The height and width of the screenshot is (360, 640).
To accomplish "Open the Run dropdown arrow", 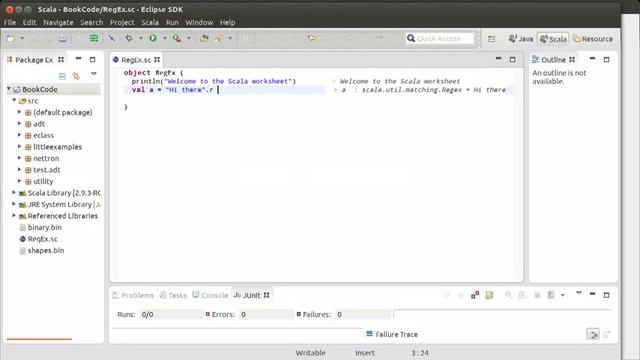I will click(164, 38).
